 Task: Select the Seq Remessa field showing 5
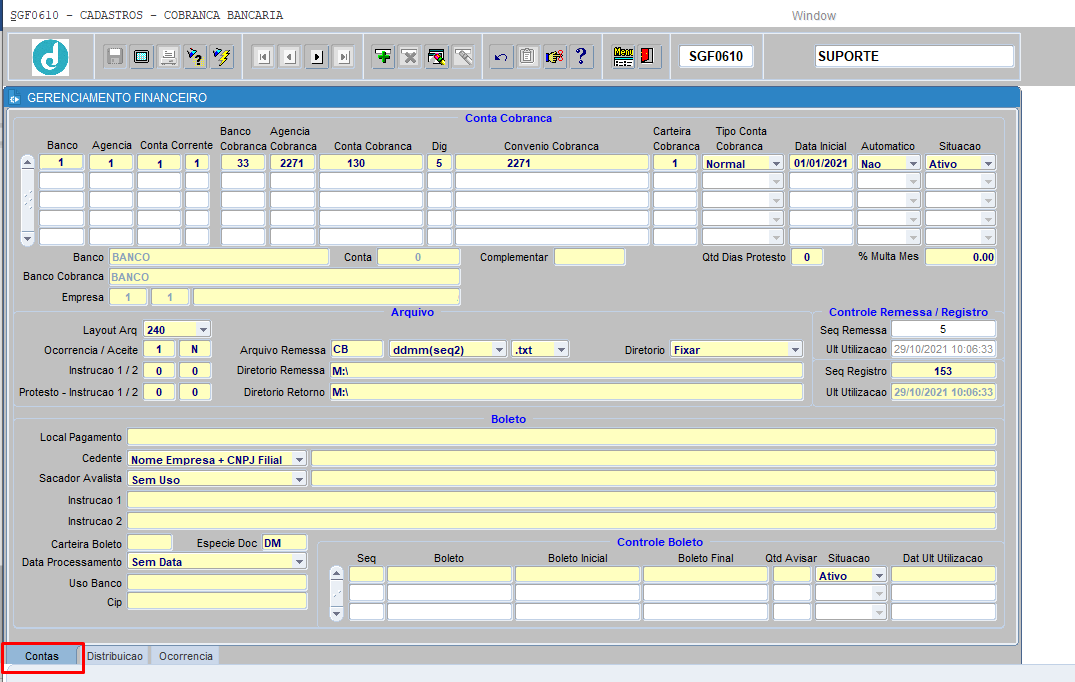[x=943, y=330]
